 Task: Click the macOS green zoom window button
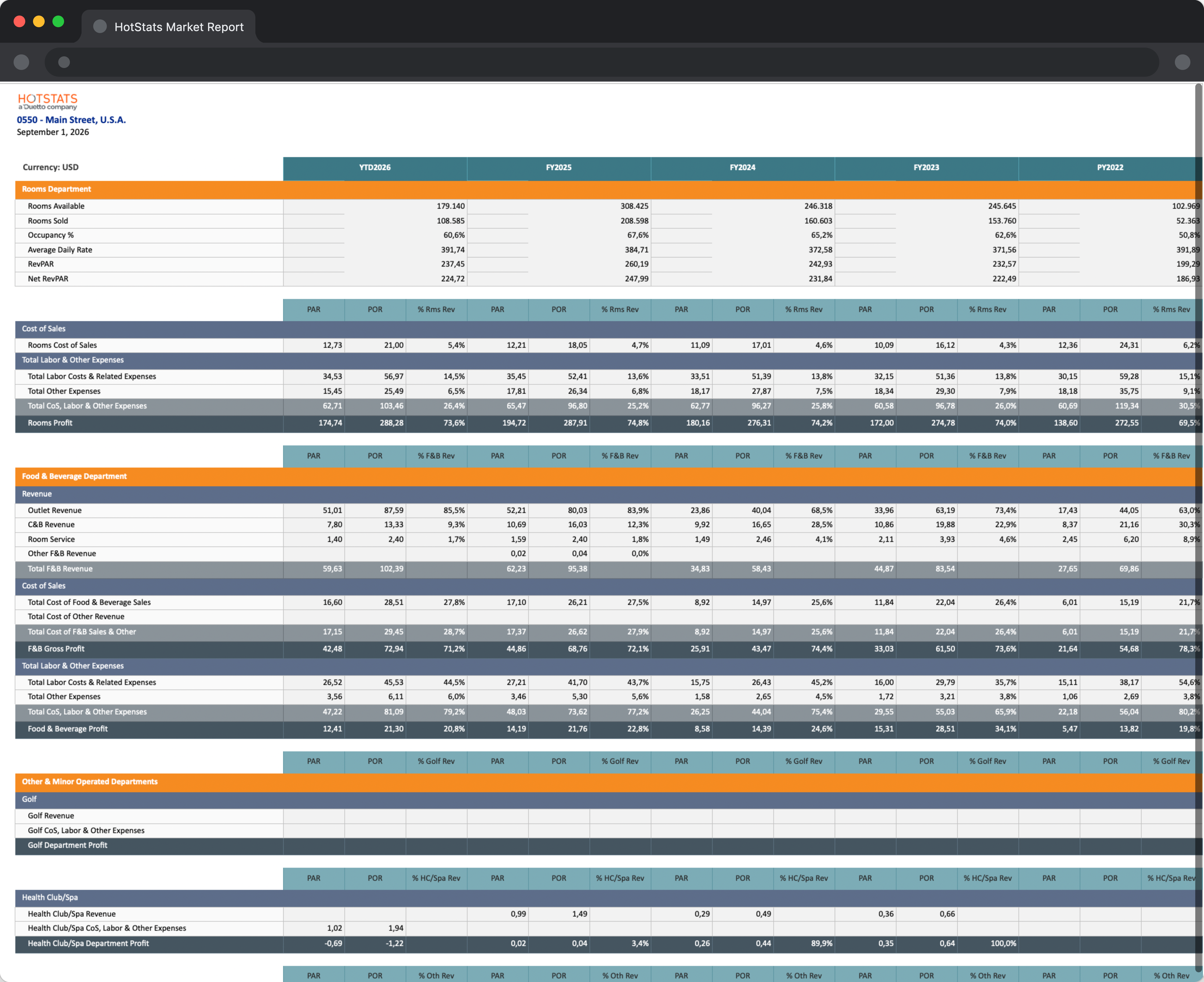tap(58, 22)
